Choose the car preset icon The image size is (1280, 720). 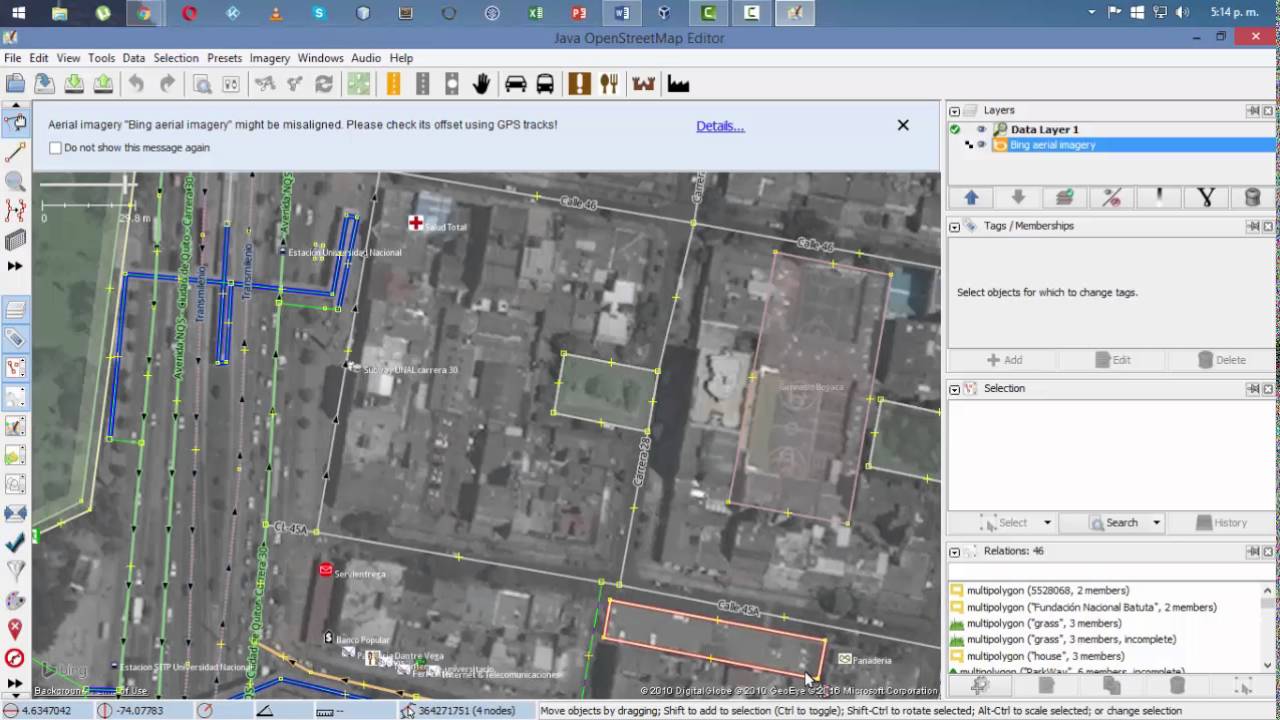(516, 84)
